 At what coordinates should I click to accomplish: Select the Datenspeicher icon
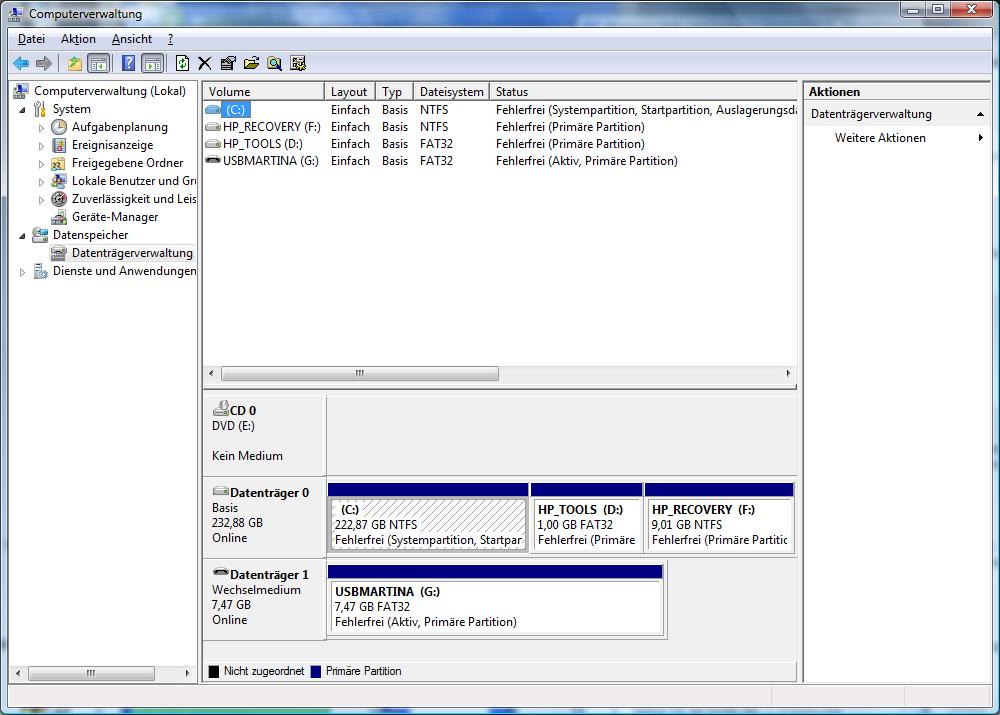(x=40, y=235)
